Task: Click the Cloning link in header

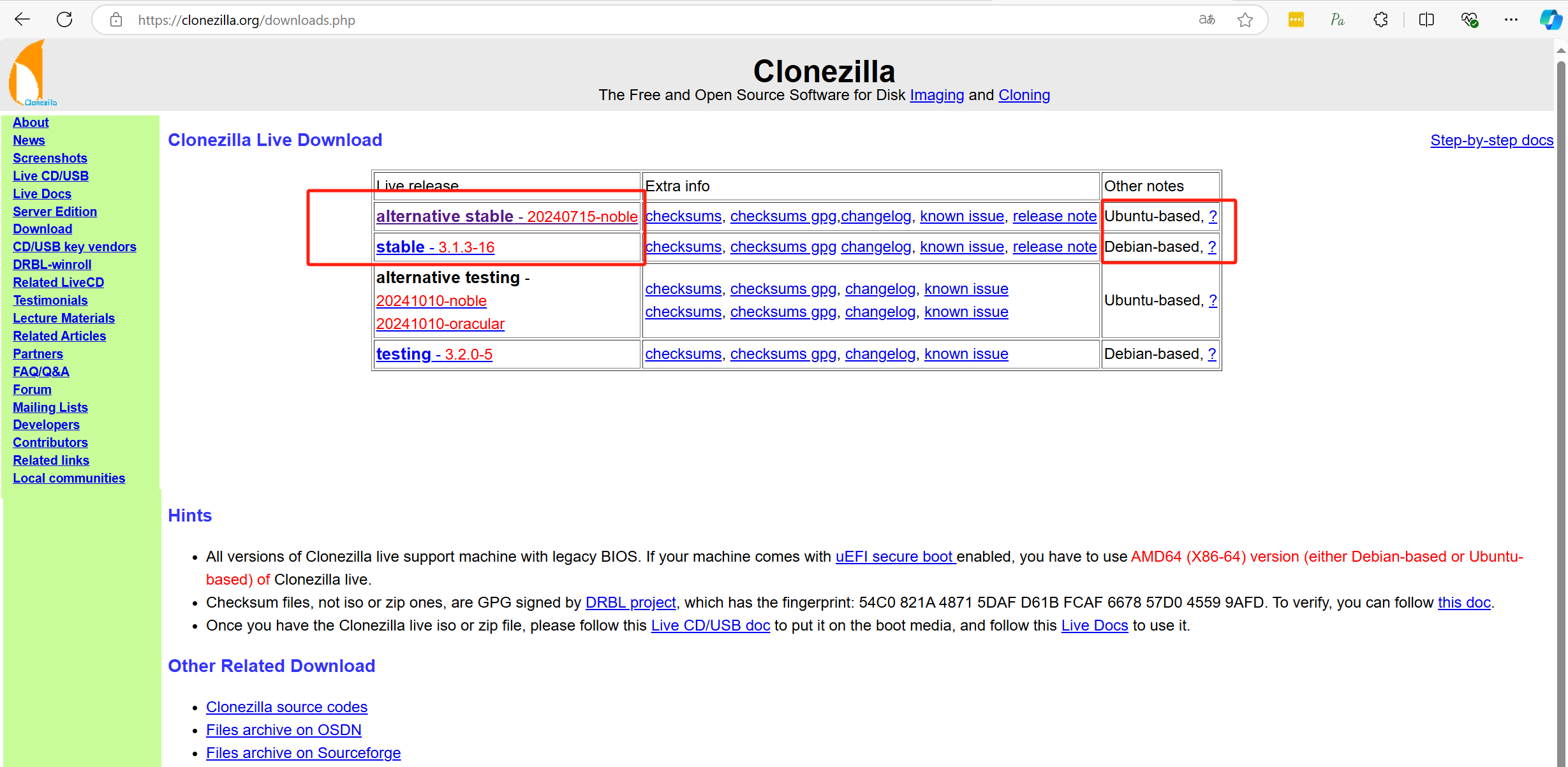Action: pyautogui.click(x=1024, y=95)
